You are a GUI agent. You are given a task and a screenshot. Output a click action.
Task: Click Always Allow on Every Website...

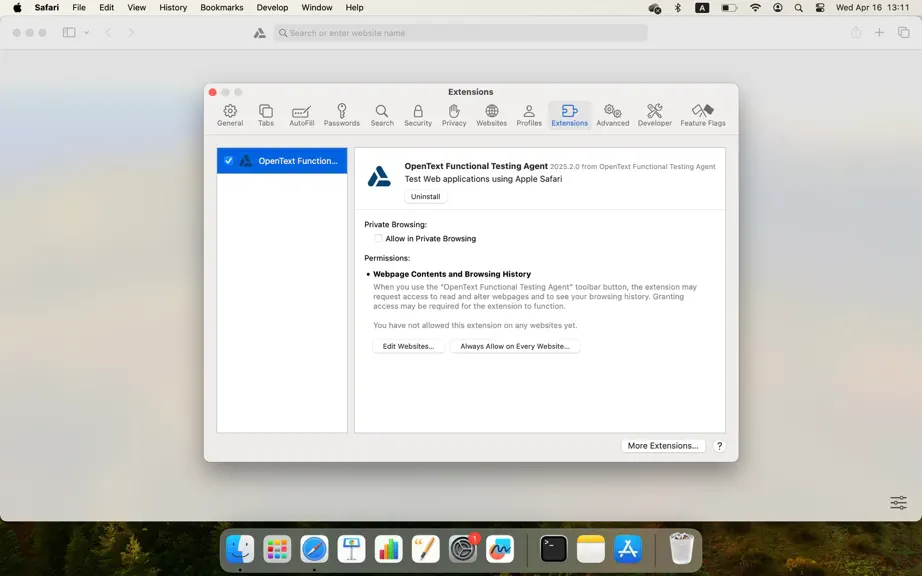(515, 346)
